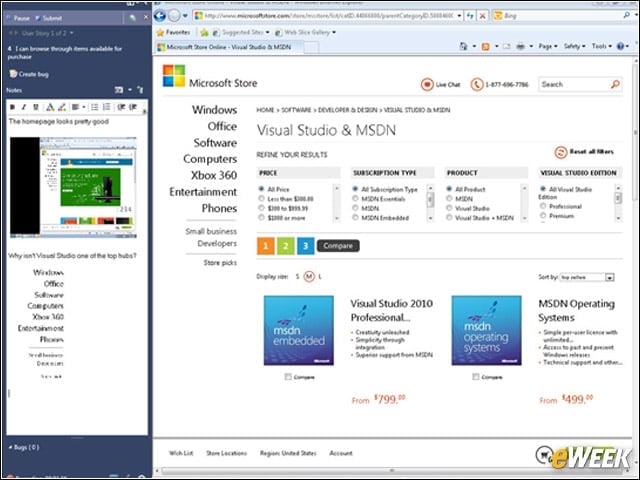The image size is (640, 480).
Task: Click the refresh arrows icon beside address bar
Action: click(x=471, y=16)
